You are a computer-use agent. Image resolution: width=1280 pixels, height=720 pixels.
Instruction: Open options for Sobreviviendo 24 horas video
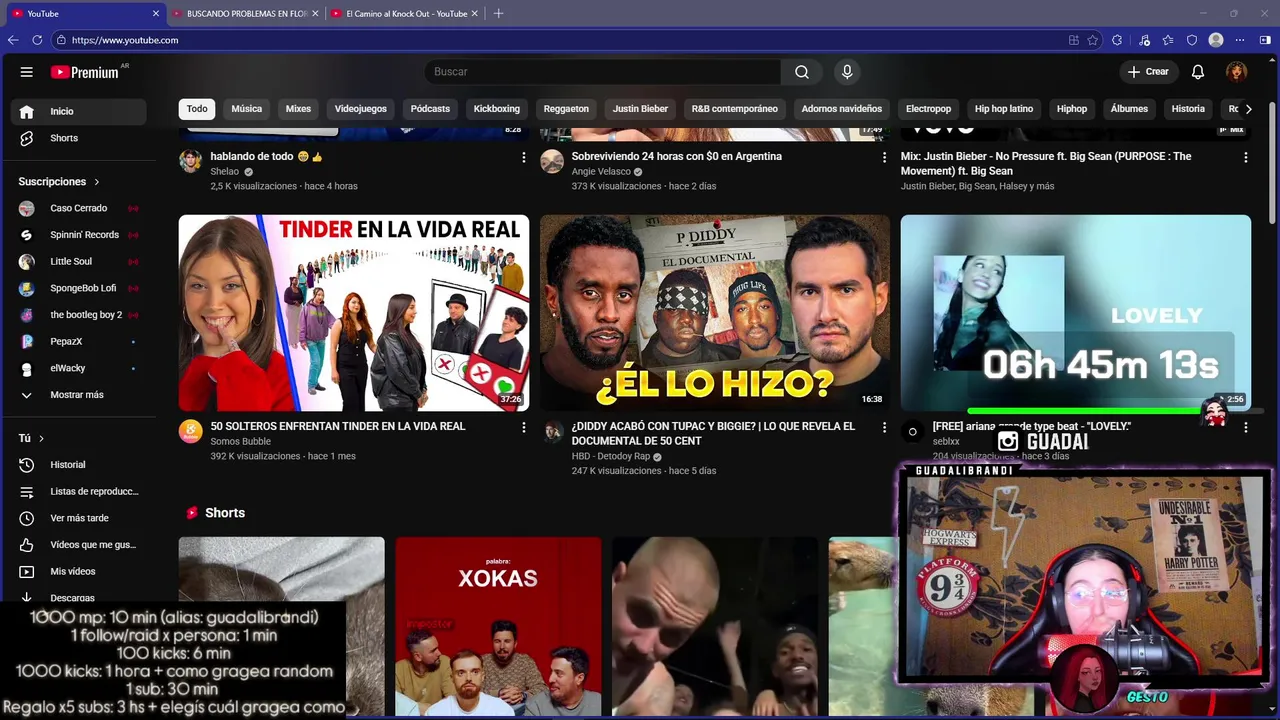tap(884, 158)
